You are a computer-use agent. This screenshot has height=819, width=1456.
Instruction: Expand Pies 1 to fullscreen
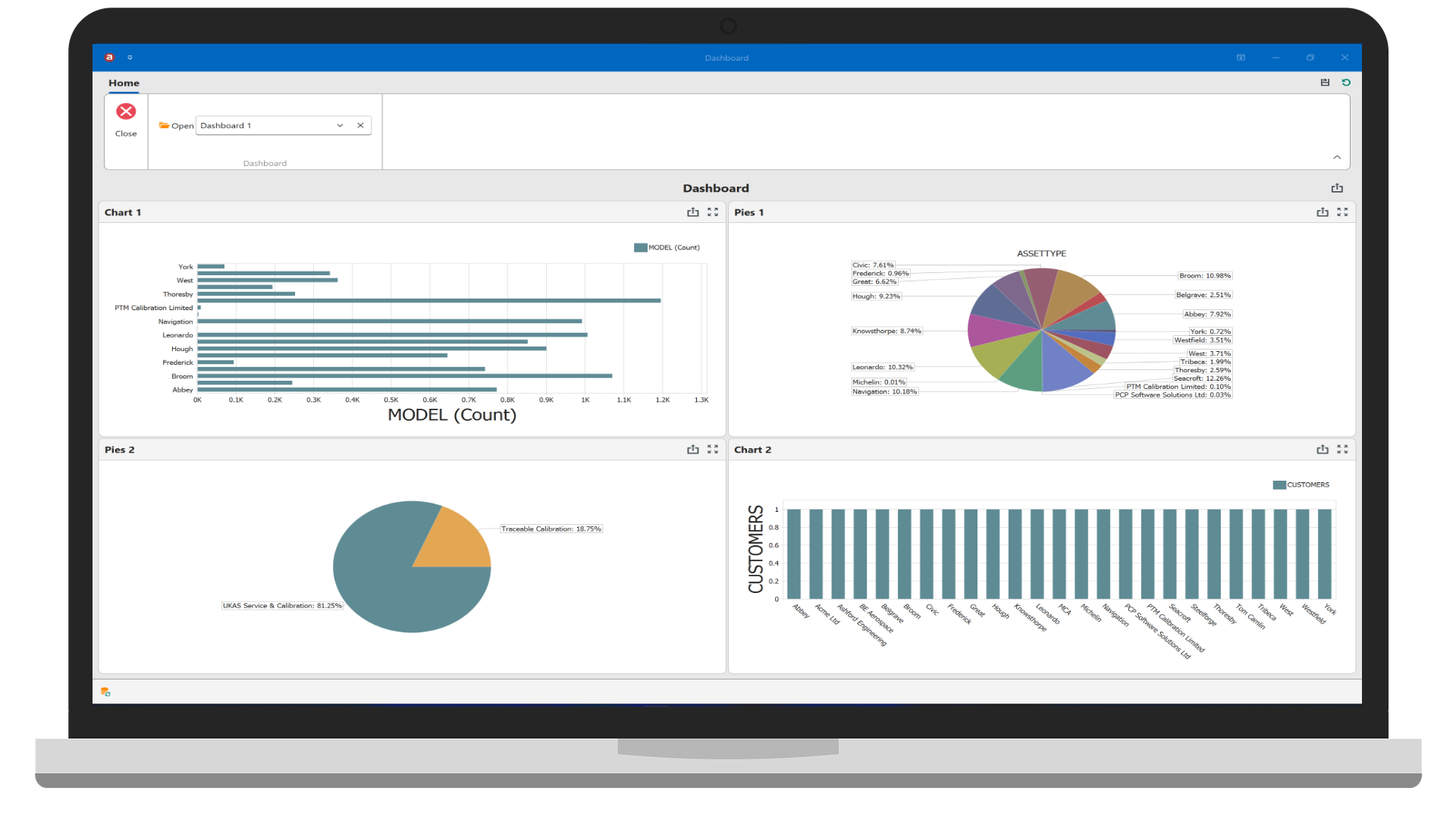(x=1344, y=212)
